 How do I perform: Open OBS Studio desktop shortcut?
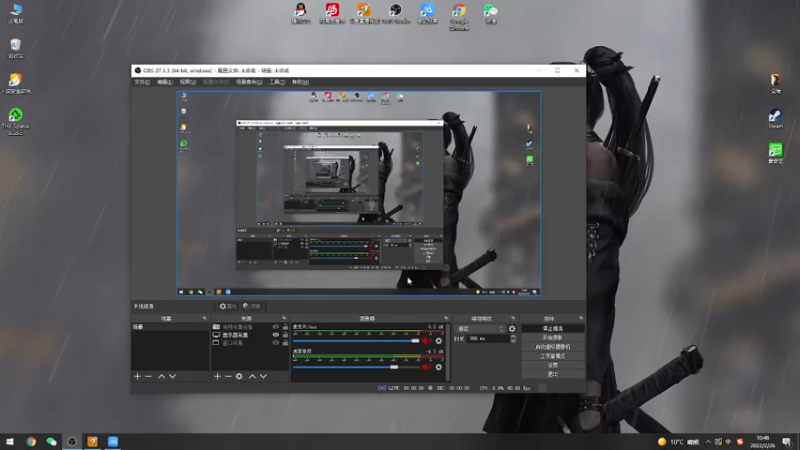(395, 14)
